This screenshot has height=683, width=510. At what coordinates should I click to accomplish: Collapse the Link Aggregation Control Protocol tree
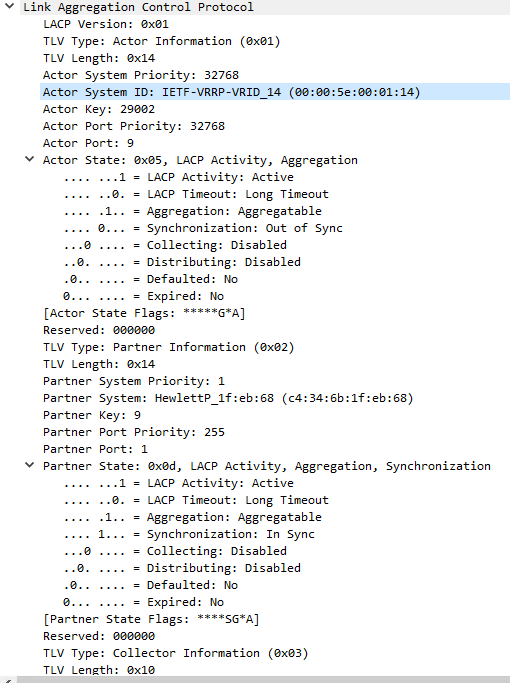point(10,6)
